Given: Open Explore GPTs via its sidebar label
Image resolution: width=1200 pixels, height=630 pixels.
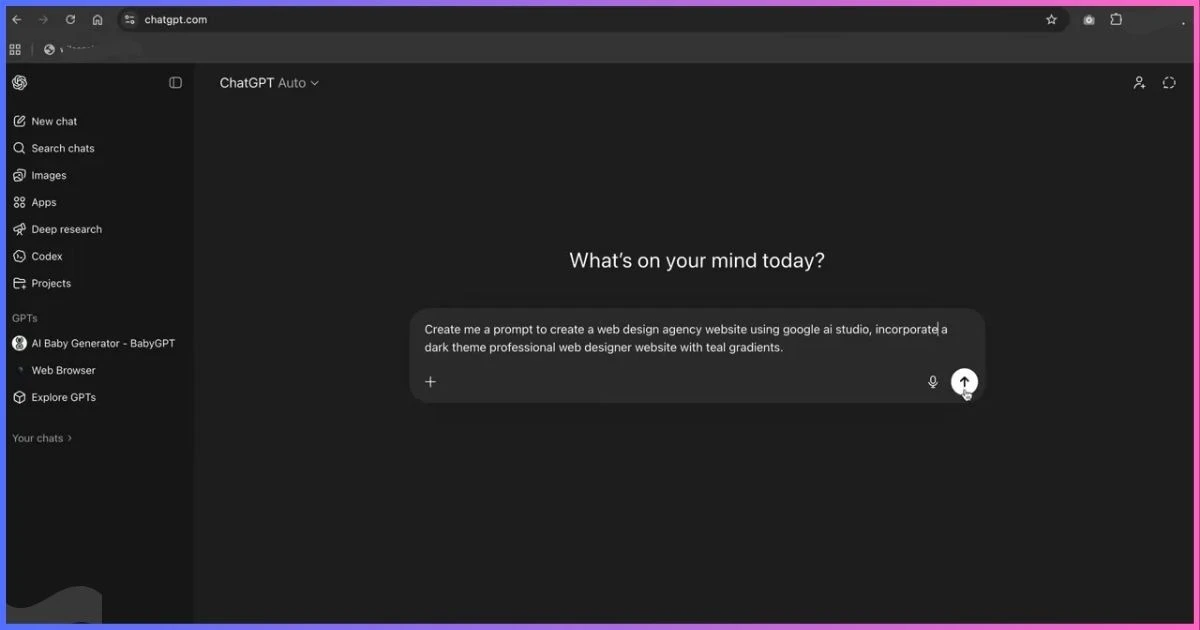Looking at the screenshot, I should [x=64, y=397].
